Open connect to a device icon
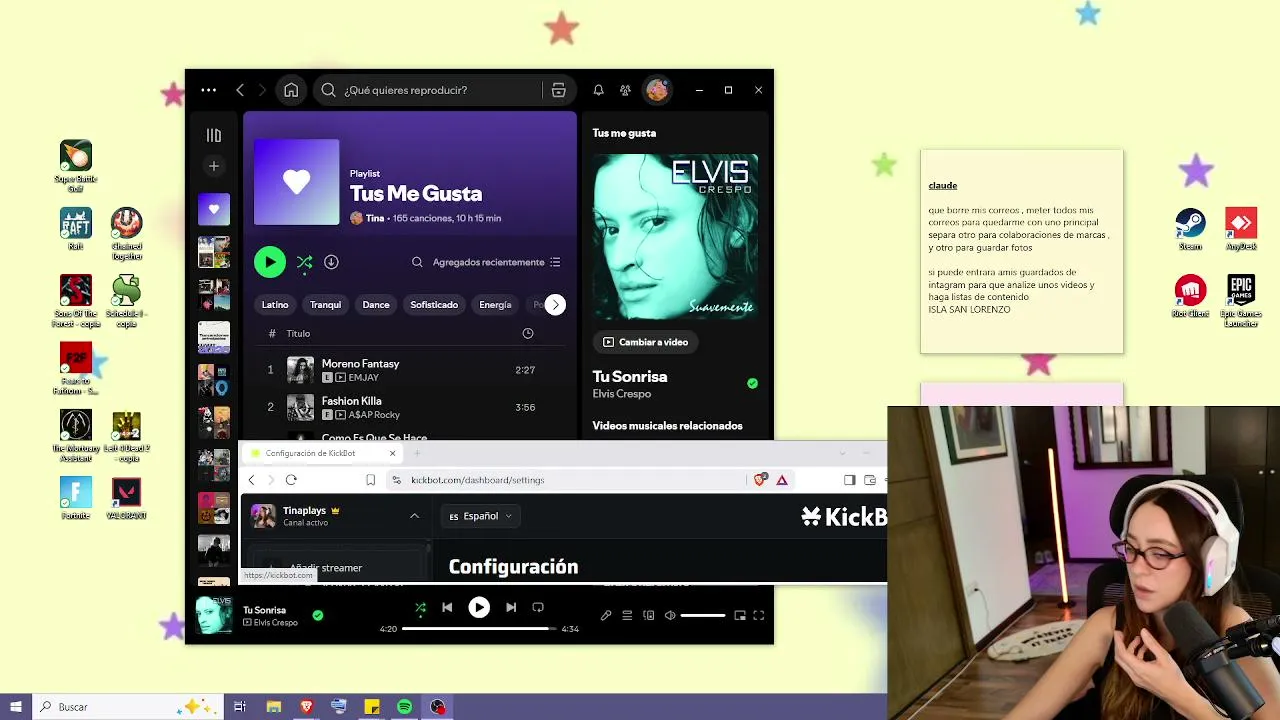 [649, 616]
